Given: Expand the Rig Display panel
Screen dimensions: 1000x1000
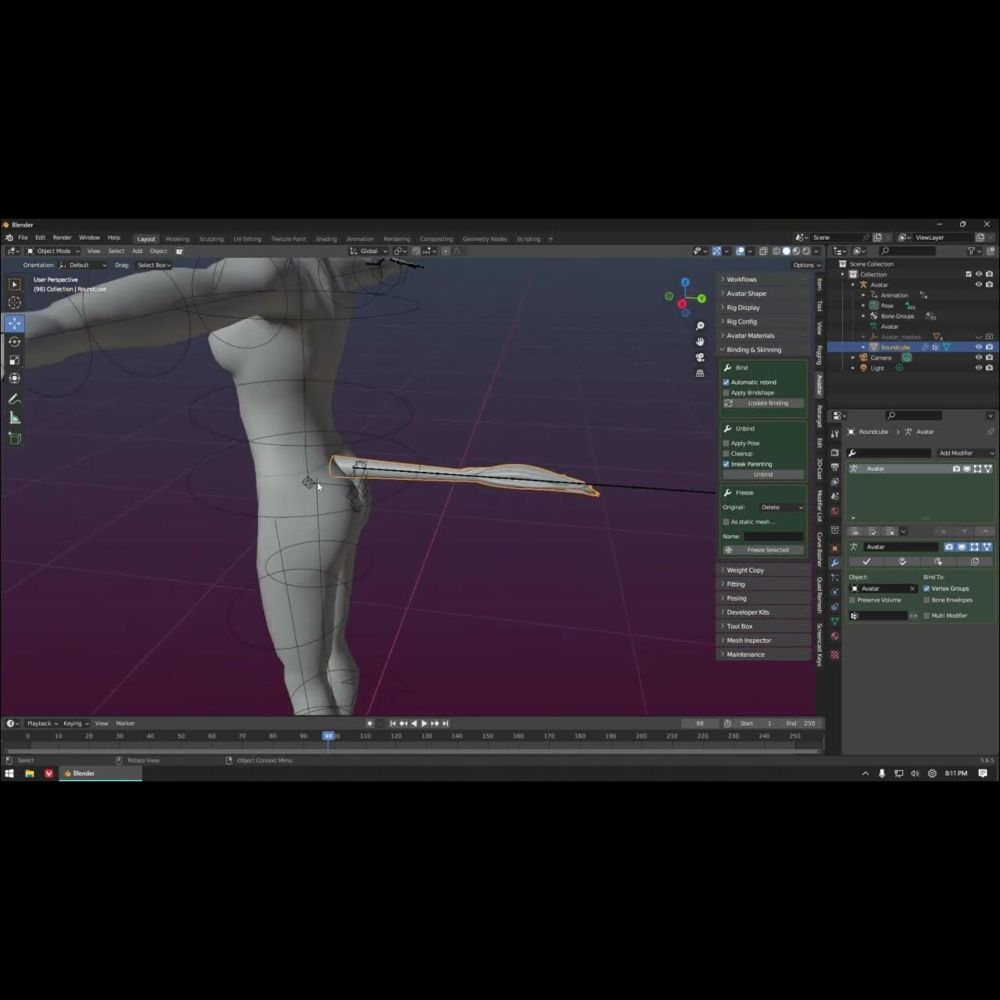Looking at the screenshot, I should [x=764, y=307].
